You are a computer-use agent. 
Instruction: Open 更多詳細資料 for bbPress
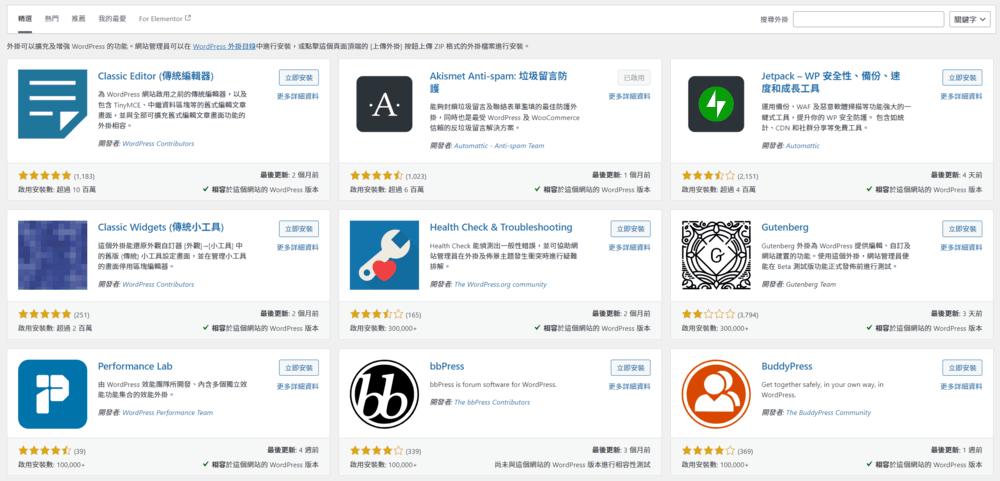point(629,387)
